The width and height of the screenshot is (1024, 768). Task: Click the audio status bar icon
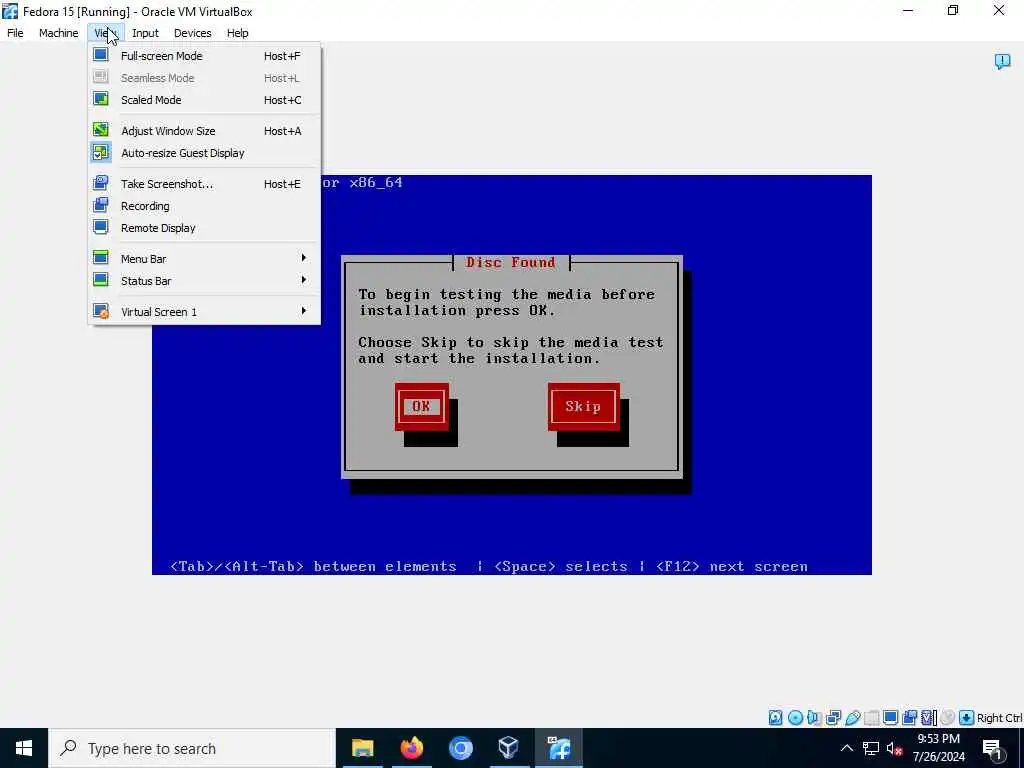[814, 718]
